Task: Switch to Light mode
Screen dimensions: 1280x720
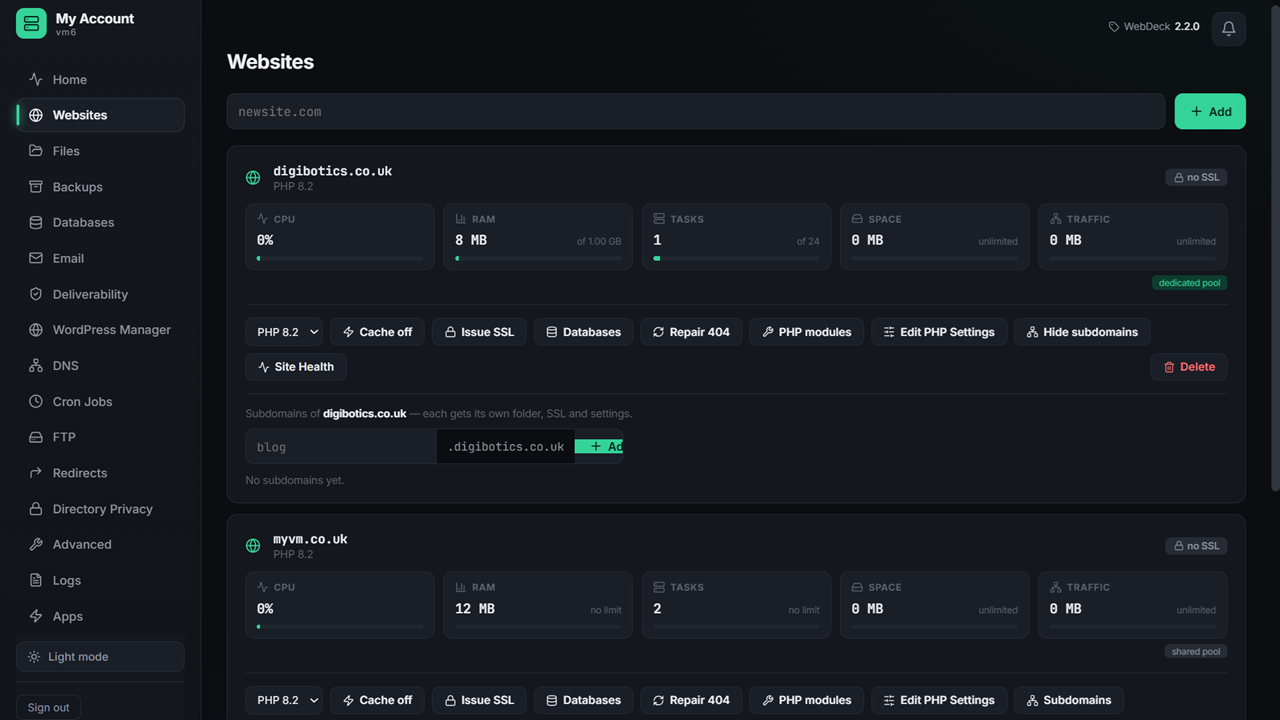Action: click(x=100, y=657)
